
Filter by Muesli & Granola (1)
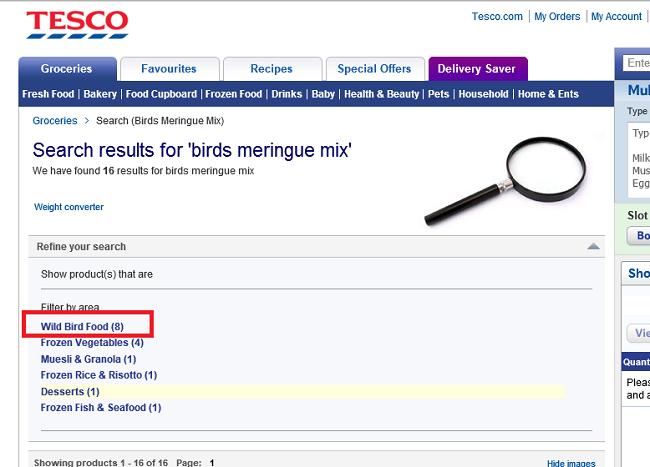88,359
